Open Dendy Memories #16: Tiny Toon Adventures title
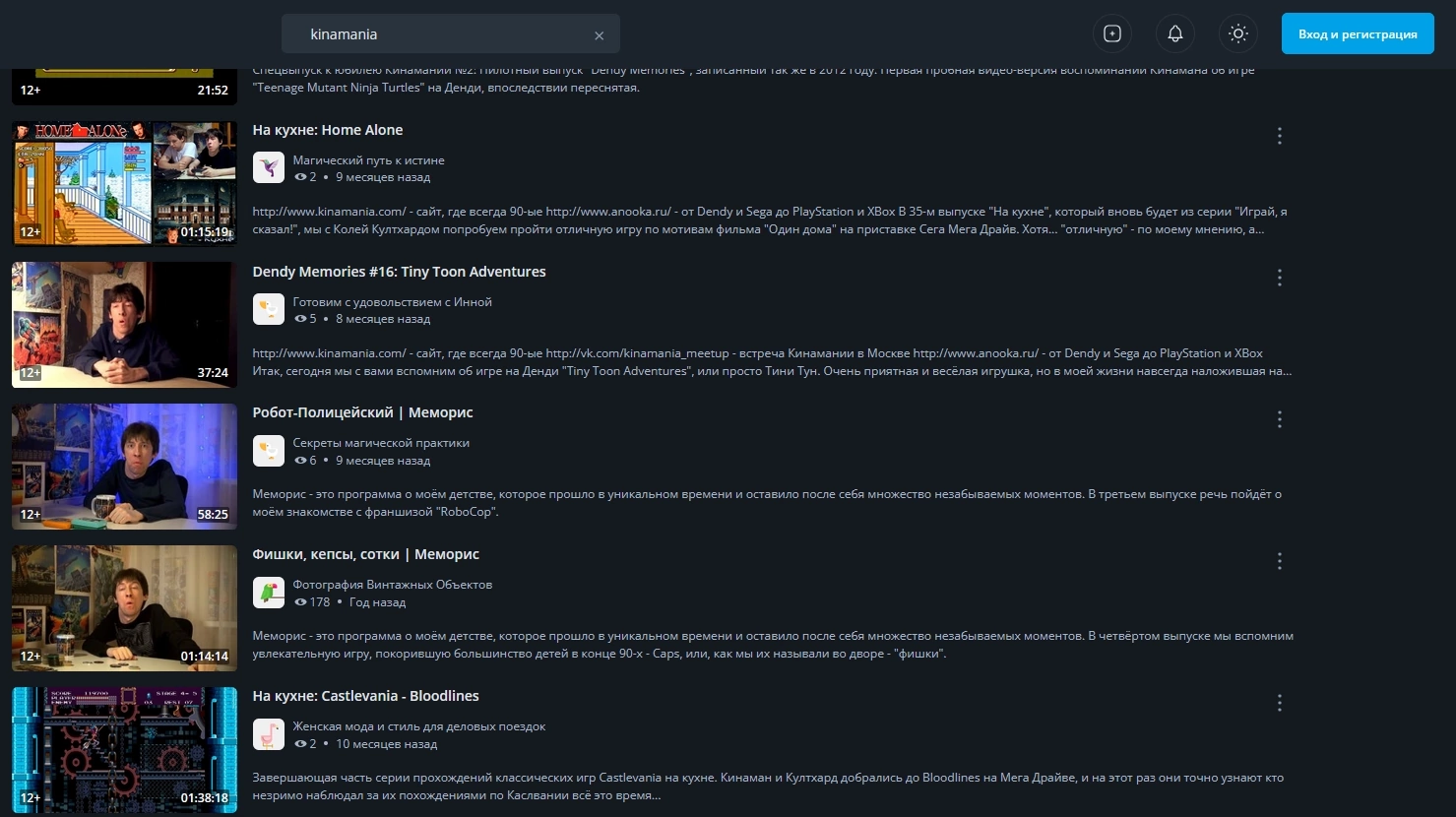1456x817 pixels. coord(399,272)
